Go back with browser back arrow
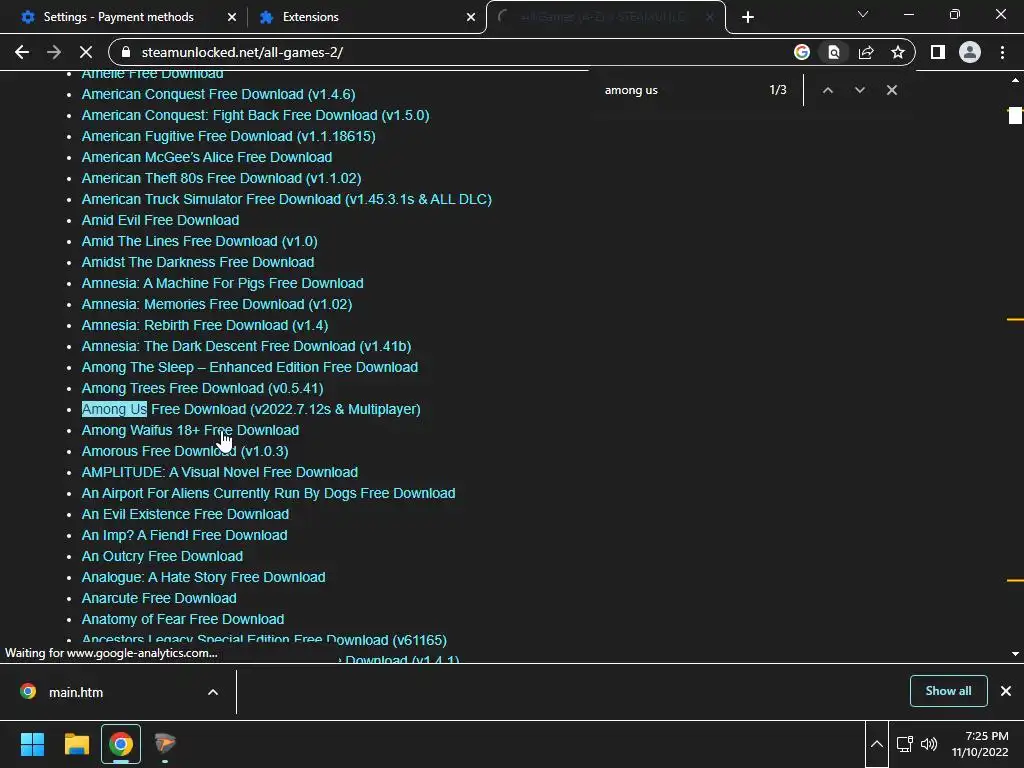The height and width of the screenshot is (768, 1024). (x=22, y=52)
